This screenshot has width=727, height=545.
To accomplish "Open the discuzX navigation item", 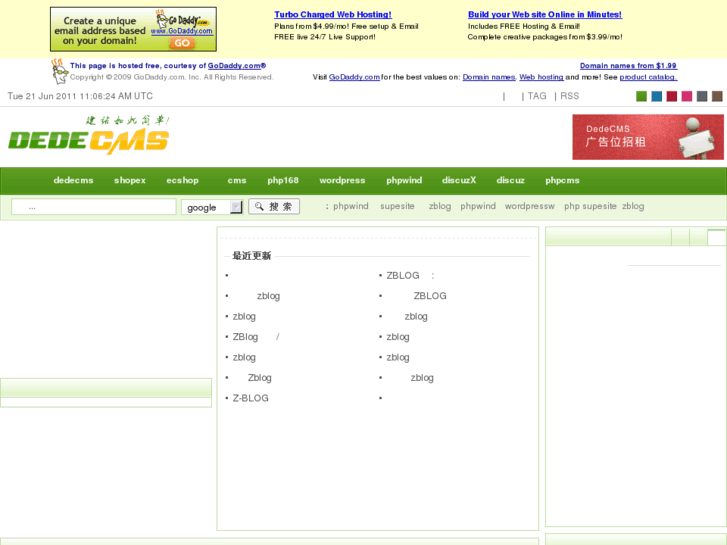I will click(459, 180).
